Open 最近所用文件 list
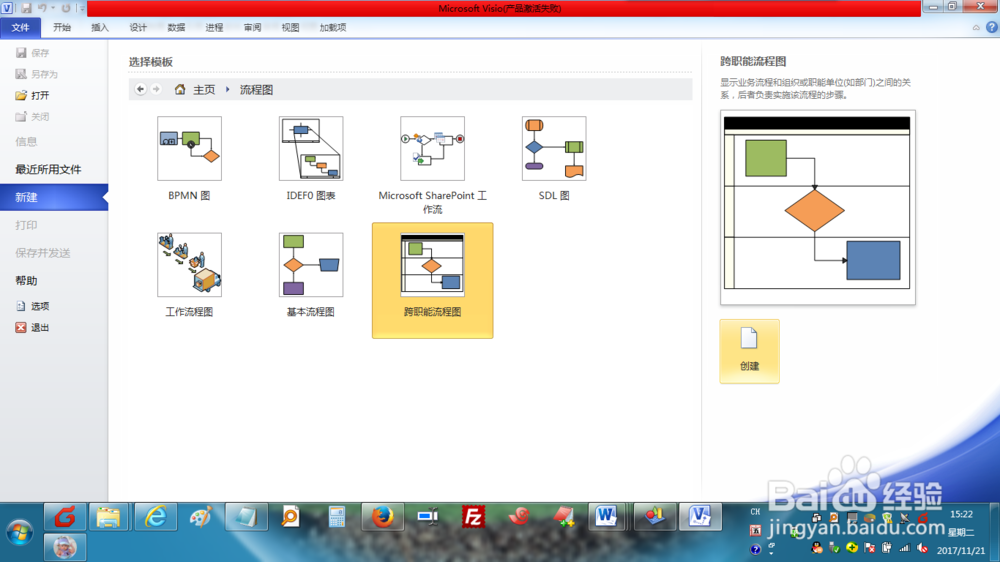 (x=48, y=169)
